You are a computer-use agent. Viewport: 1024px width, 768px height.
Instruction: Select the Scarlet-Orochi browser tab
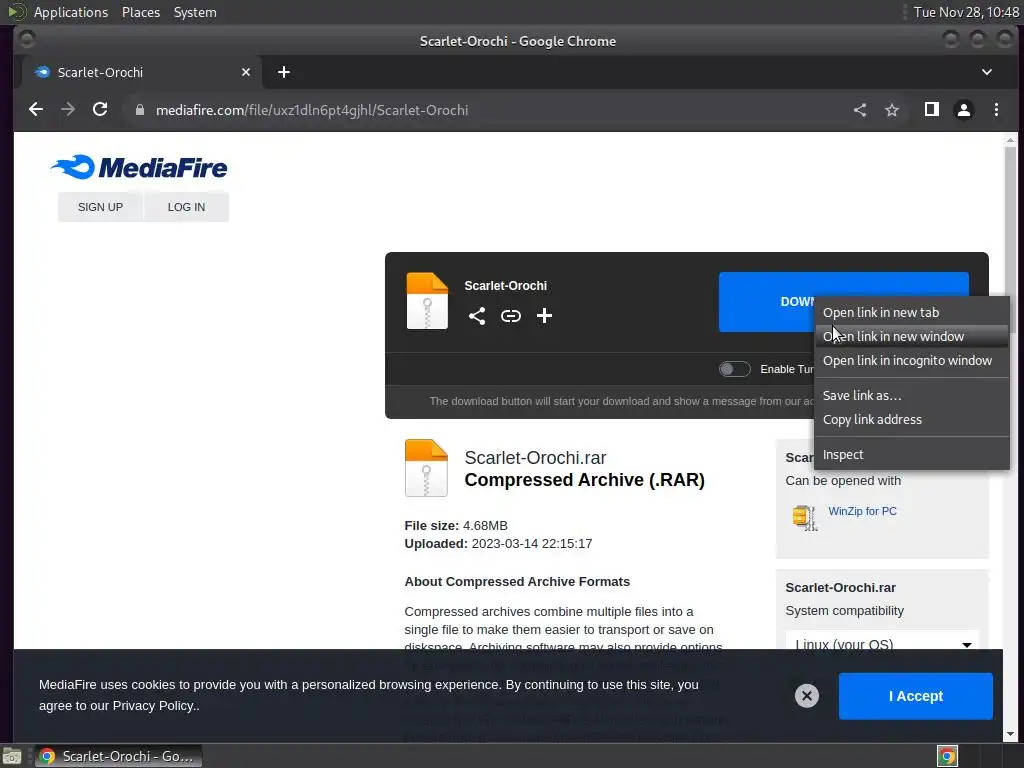pos(142,72)
